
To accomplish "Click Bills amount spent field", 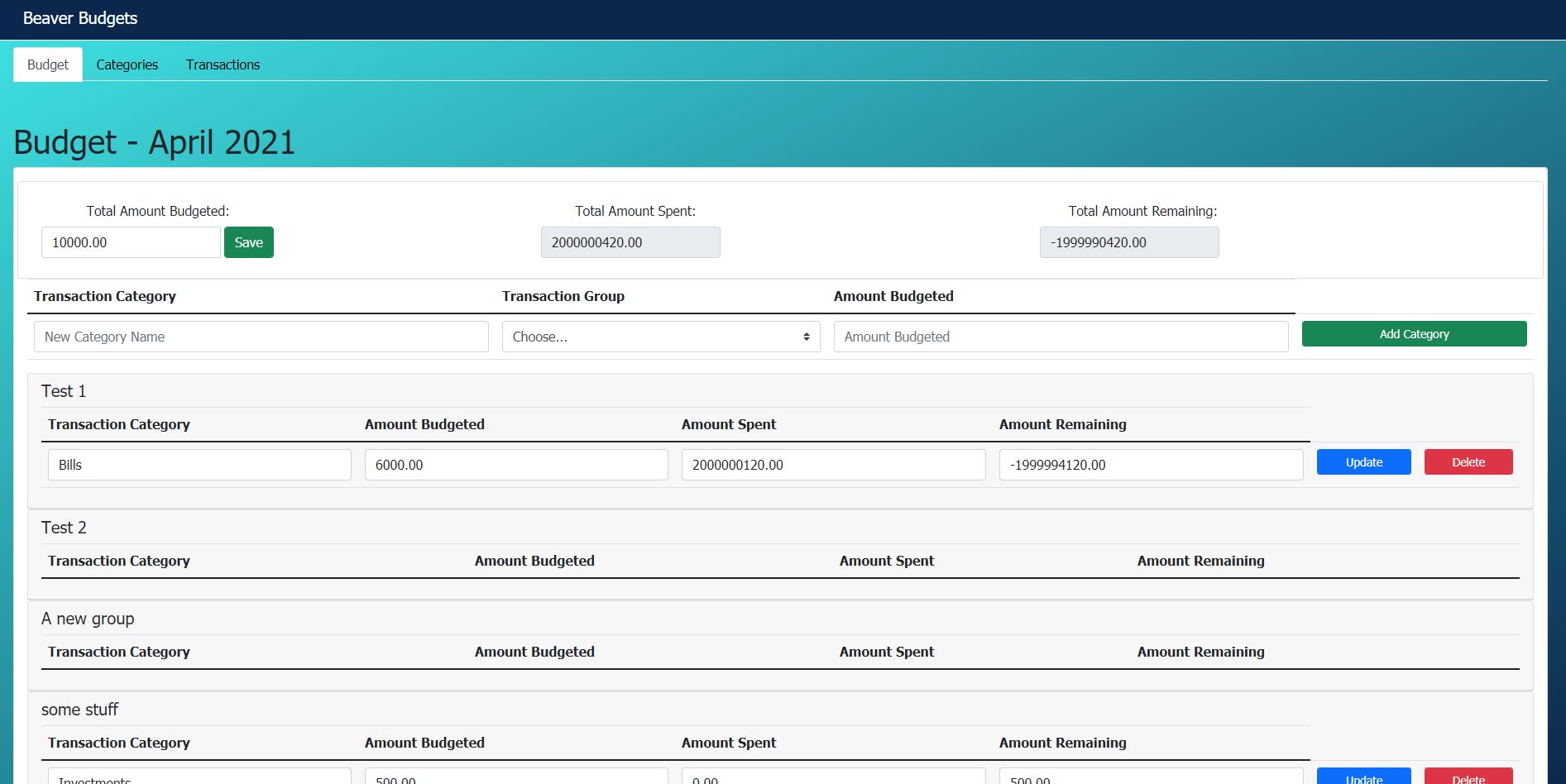I will [834, 465].
